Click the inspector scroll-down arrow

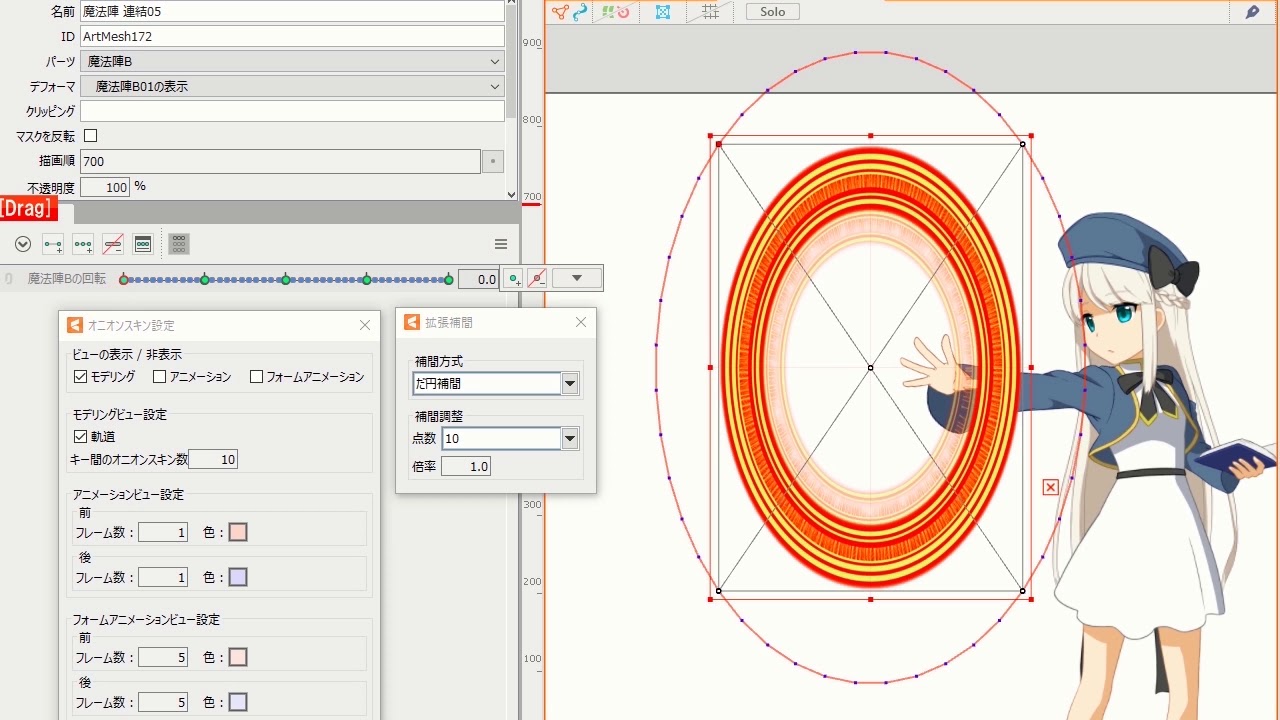click(x=512, y=195)
